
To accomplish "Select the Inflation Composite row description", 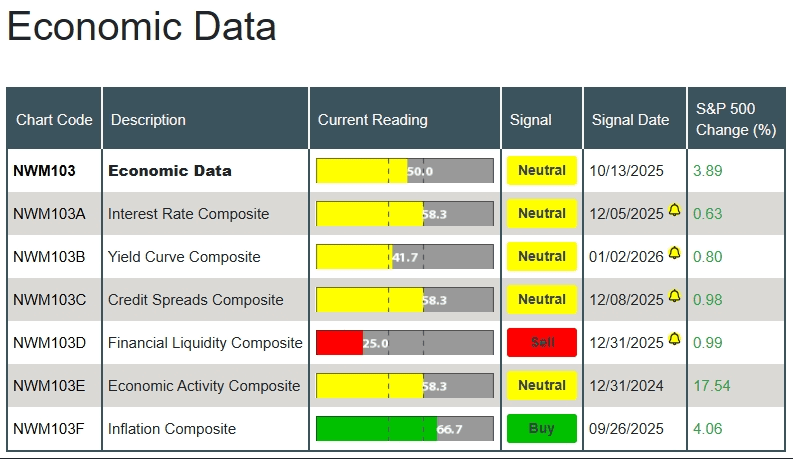I will pos(172,429).
